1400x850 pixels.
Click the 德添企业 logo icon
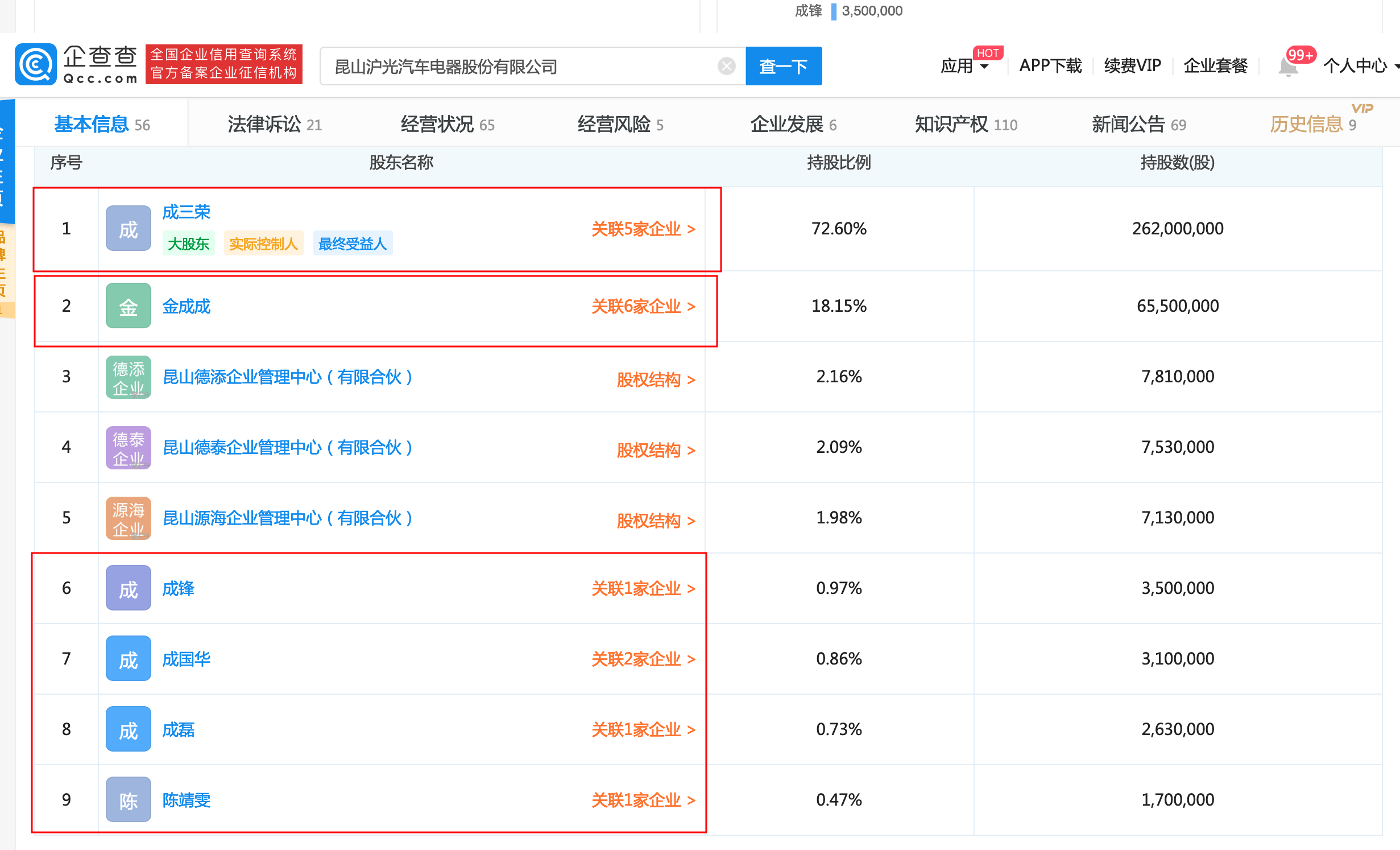129,377
